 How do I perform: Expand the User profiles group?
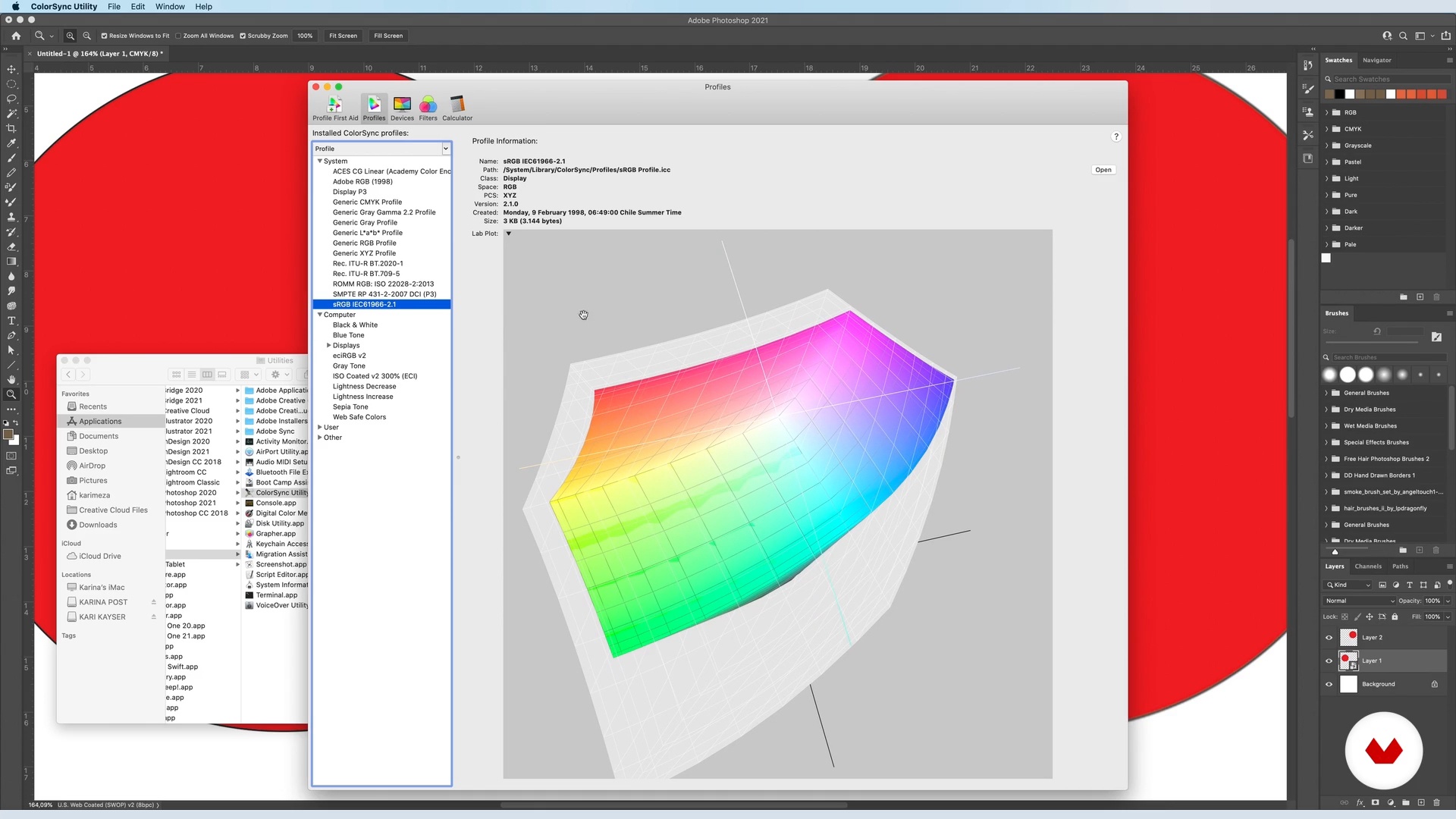[319, 427]
